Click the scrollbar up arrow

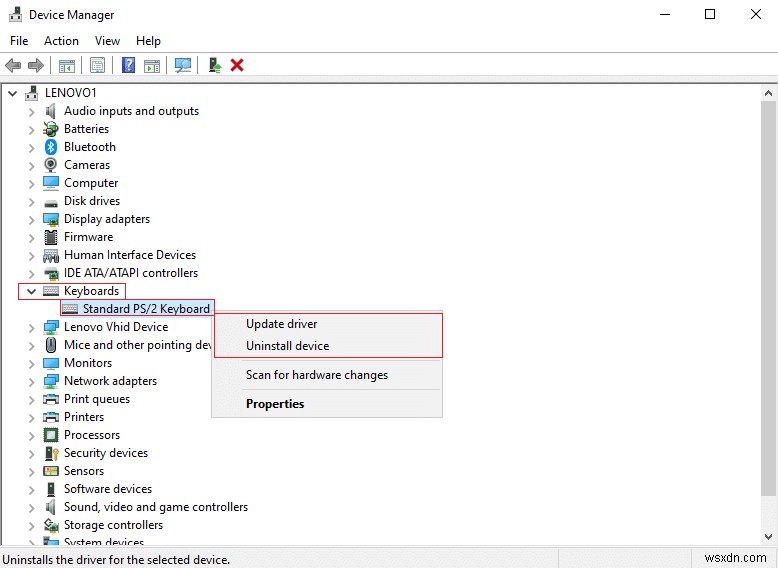point(768,93)
